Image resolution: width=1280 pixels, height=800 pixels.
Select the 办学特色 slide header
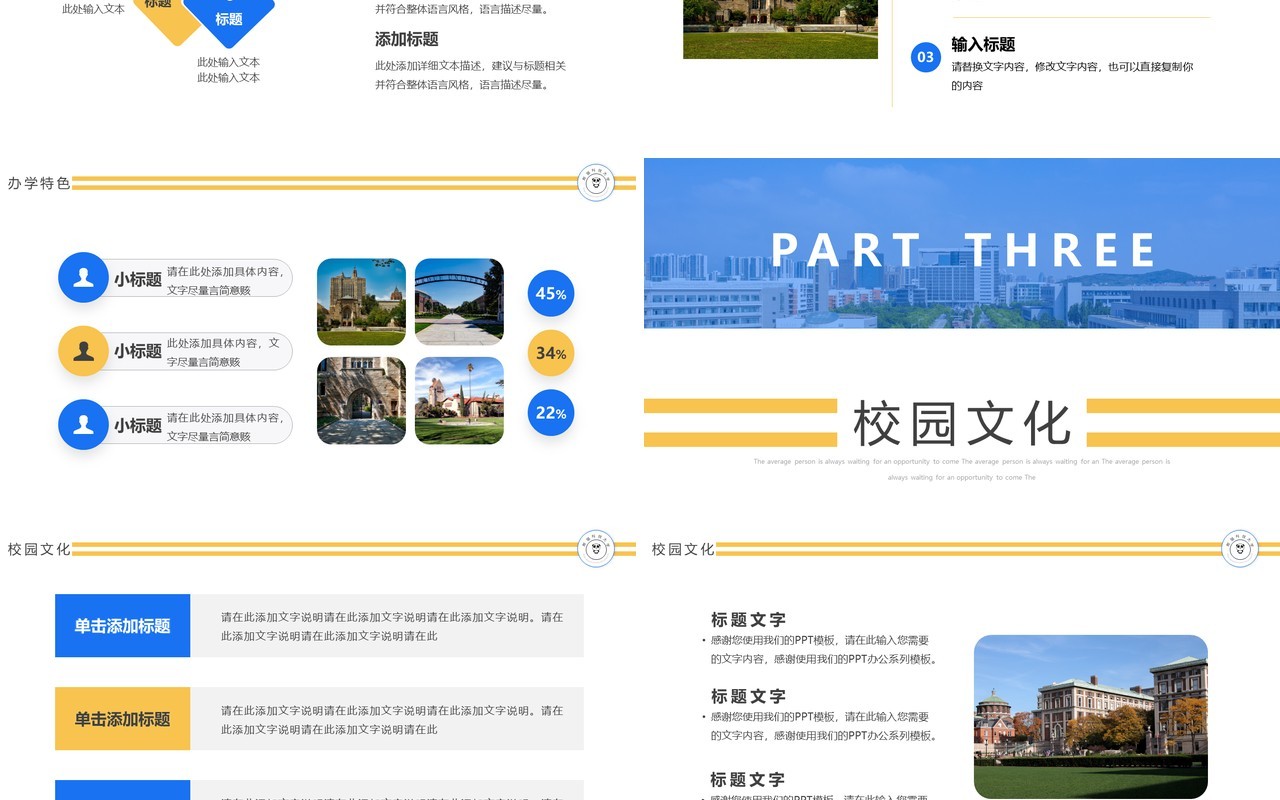tap(39, 183)
